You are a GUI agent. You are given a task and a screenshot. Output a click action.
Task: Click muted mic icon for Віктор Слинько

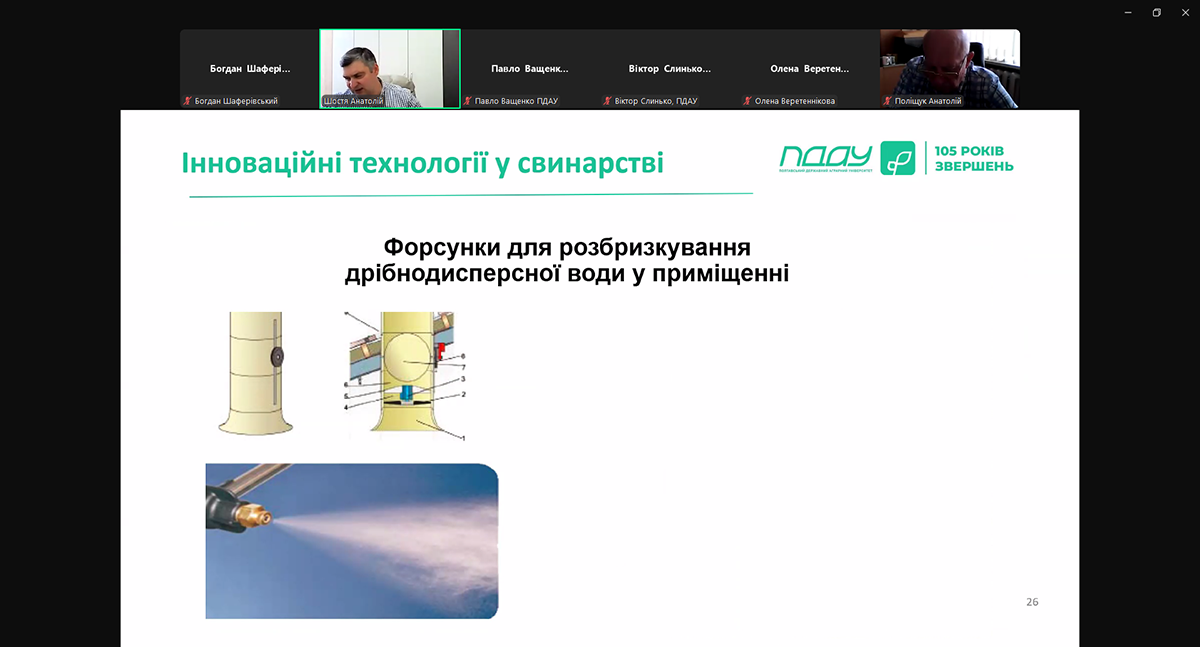click(x=607, y=101)
